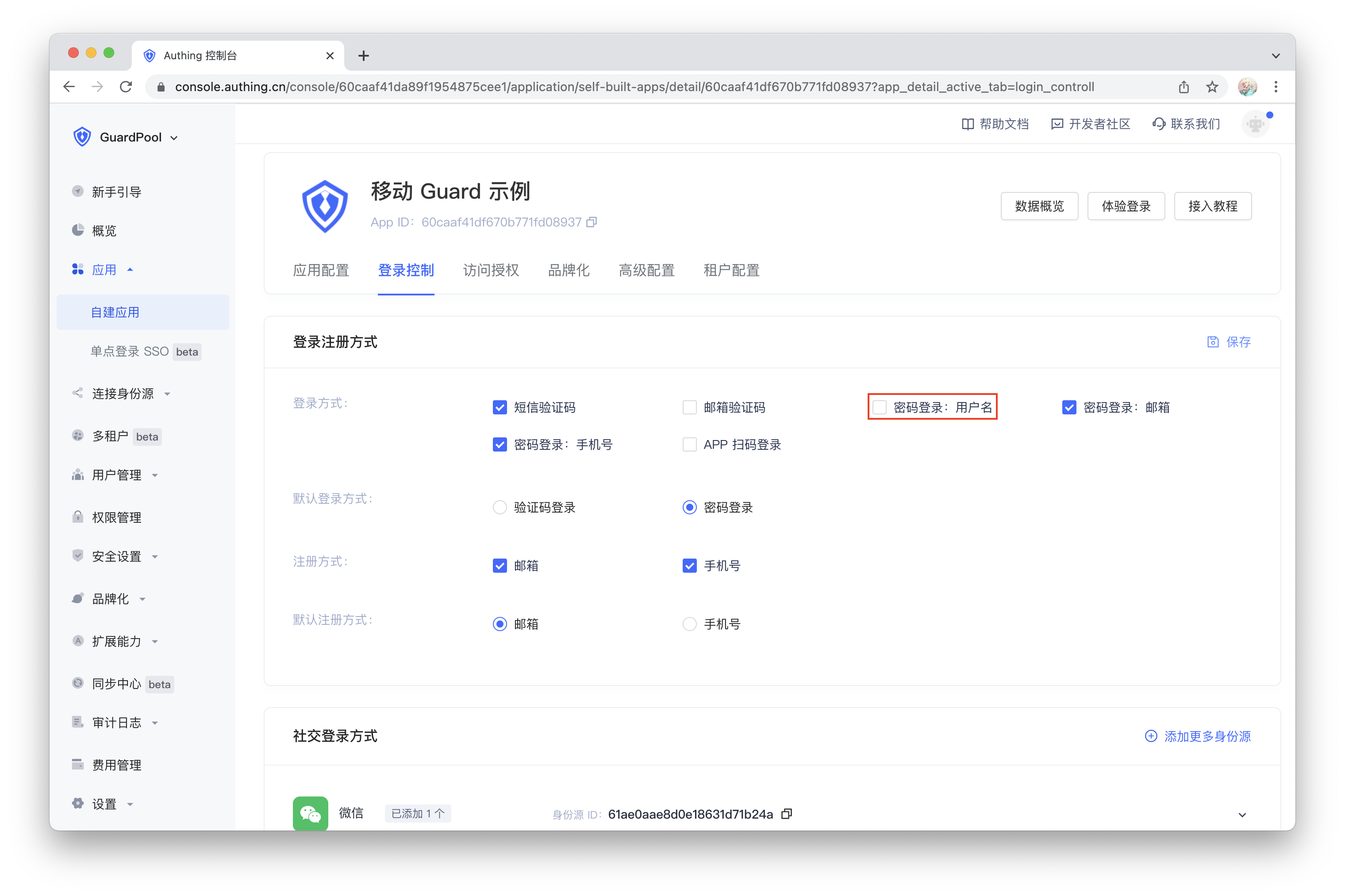Click the browser address bar URL
Viewport: 1345px width, 896px height.
click(x=634, y=87)
